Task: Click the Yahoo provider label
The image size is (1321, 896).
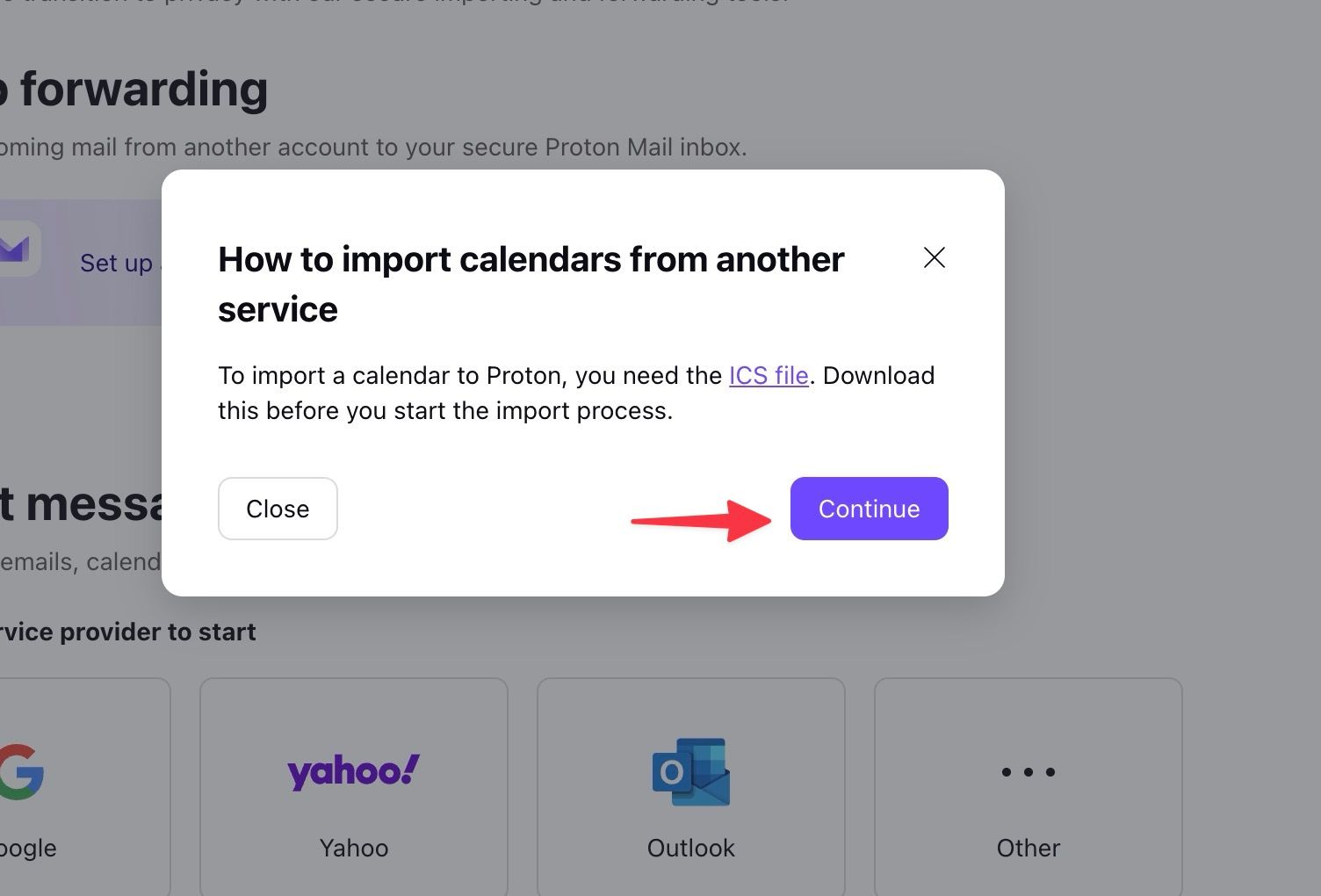Action: coord(354,848)
